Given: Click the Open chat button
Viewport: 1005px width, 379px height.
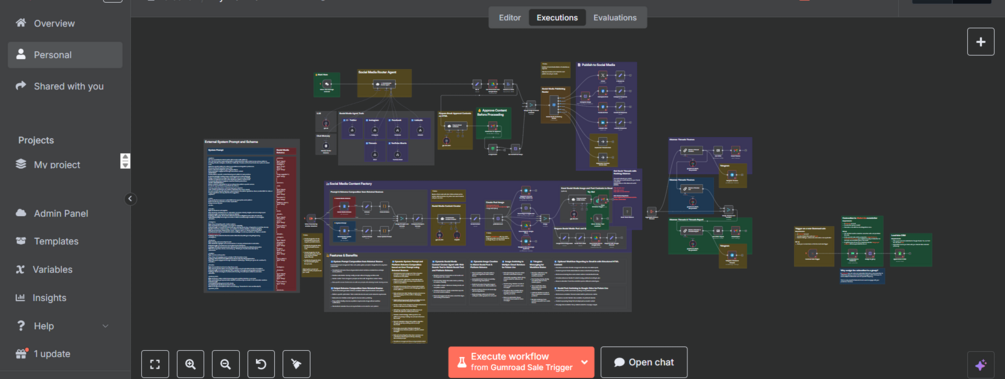Looking at the screenshot, I should pos(644,362).
